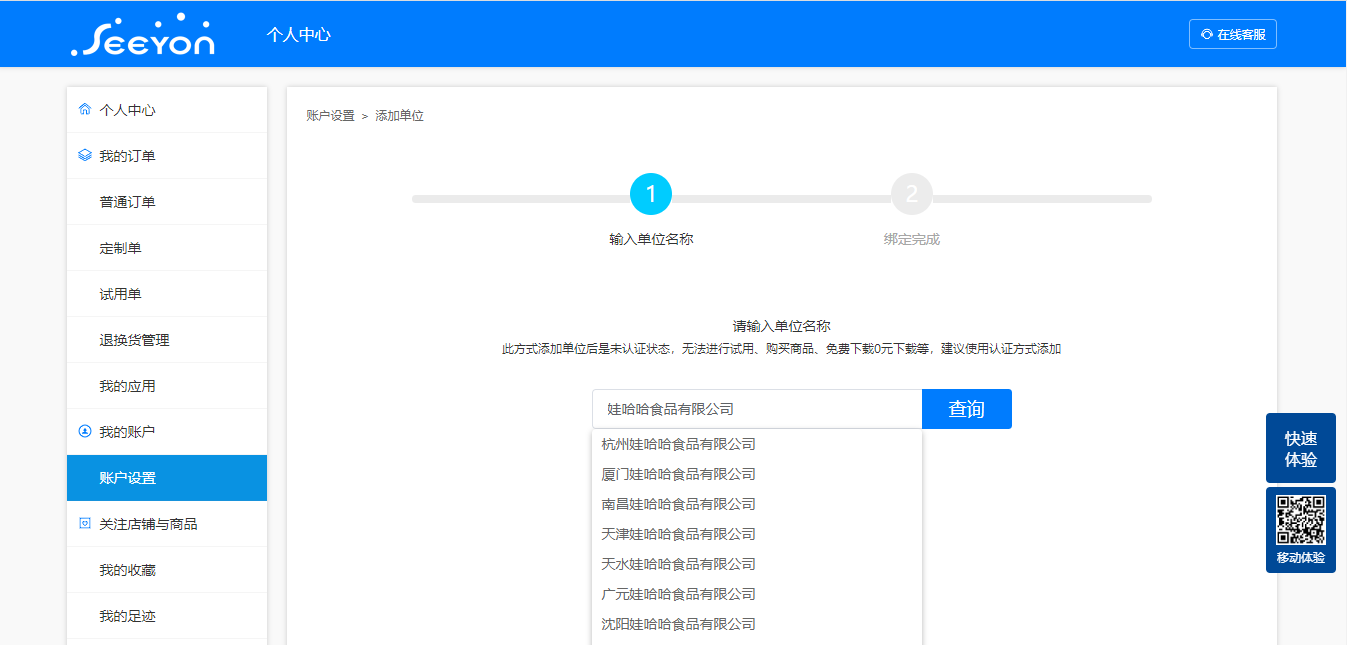
Task: Open 退换货管理 in sidebar
Action: [167, 340]
